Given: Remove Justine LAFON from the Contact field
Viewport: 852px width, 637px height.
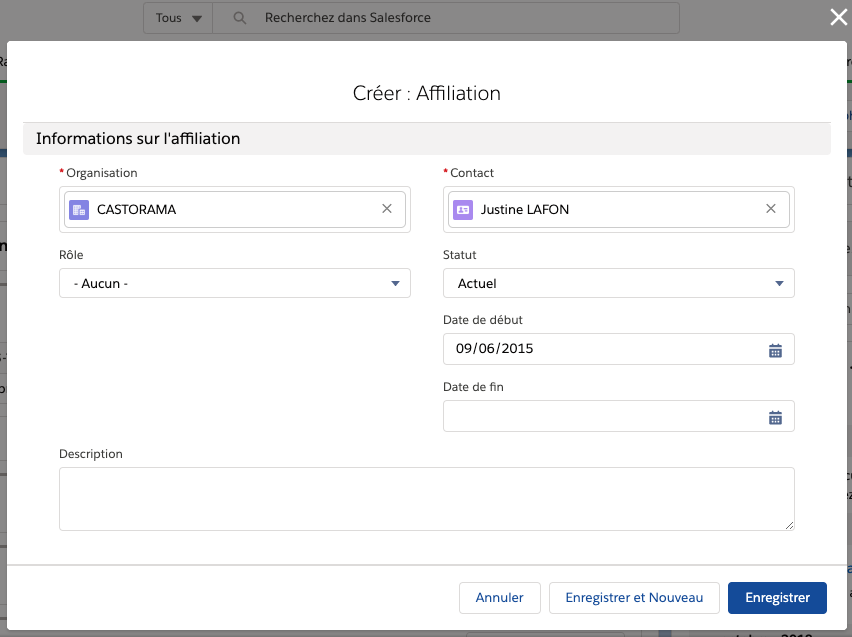Looking at the screenshot, I should point(771,209).
